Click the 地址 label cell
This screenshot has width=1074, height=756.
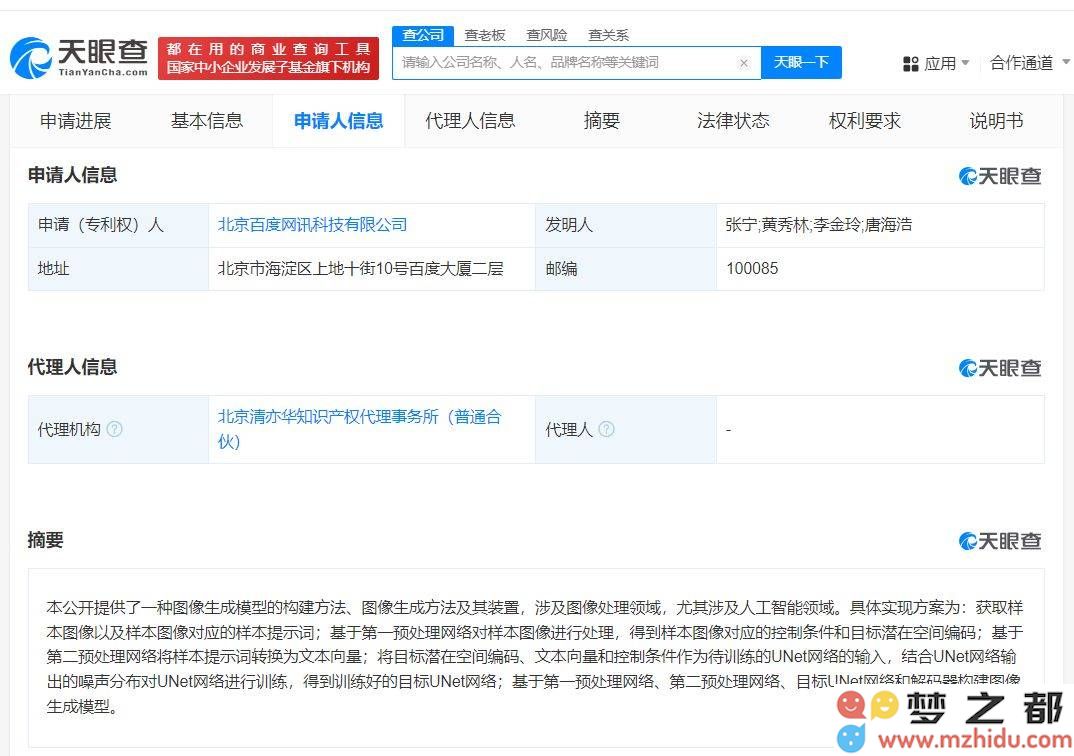(118, 269)
